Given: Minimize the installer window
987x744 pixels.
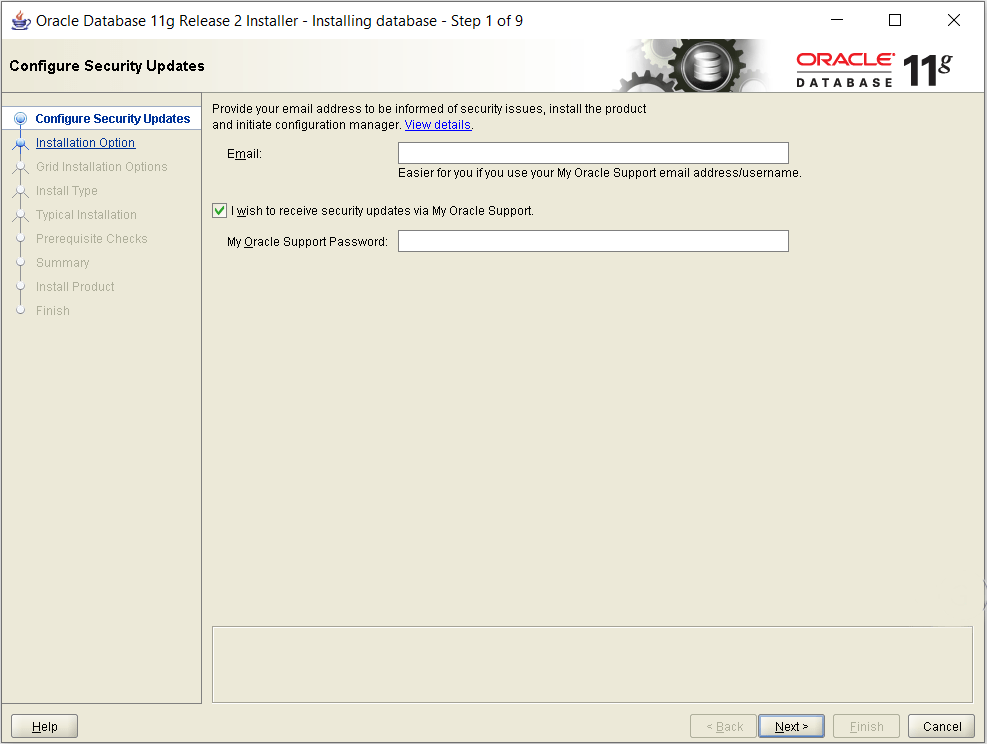Looking at the screenshot, I should tap(837, 20).
